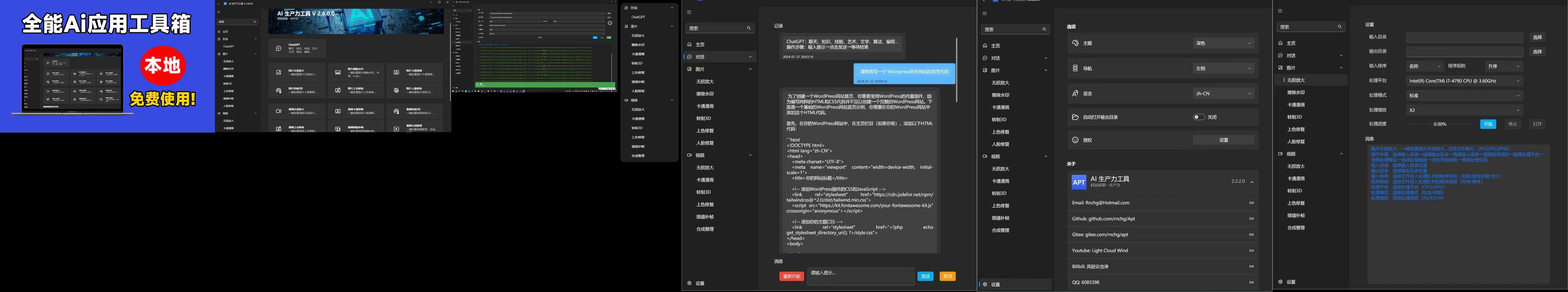1568x292 pixels.
Task: Click the search magnifier icon in the image upscale window
Action: pos(1339,27)
